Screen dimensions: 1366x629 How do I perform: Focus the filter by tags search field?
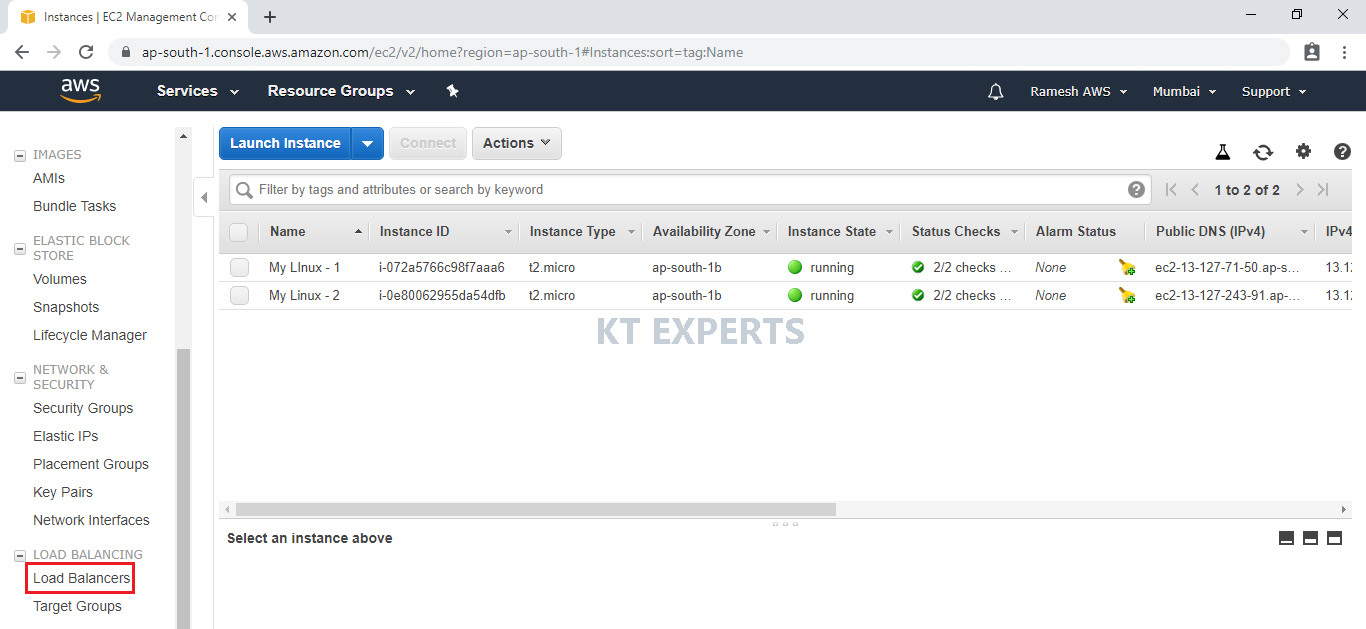tap(690, 190)
